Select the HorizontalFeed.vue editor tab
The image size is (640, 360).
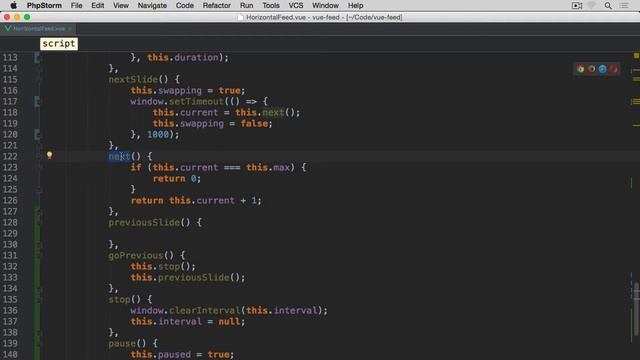(38, 29)
